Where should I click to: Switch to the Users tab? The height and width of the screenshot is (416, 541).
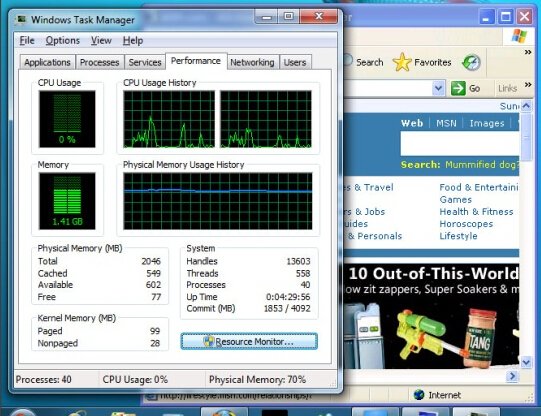click(x=295, y=62)
